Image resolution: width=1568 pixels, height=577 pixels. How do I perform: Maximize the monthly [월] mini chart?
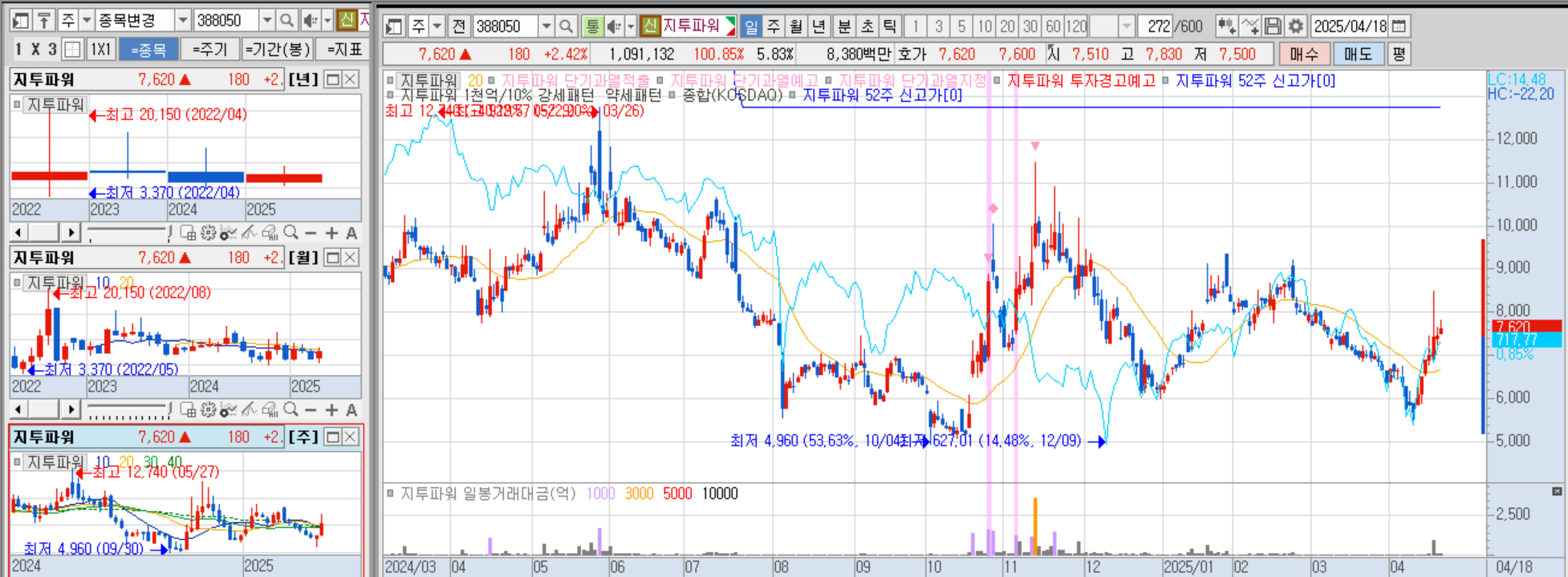tap(333, 258)
